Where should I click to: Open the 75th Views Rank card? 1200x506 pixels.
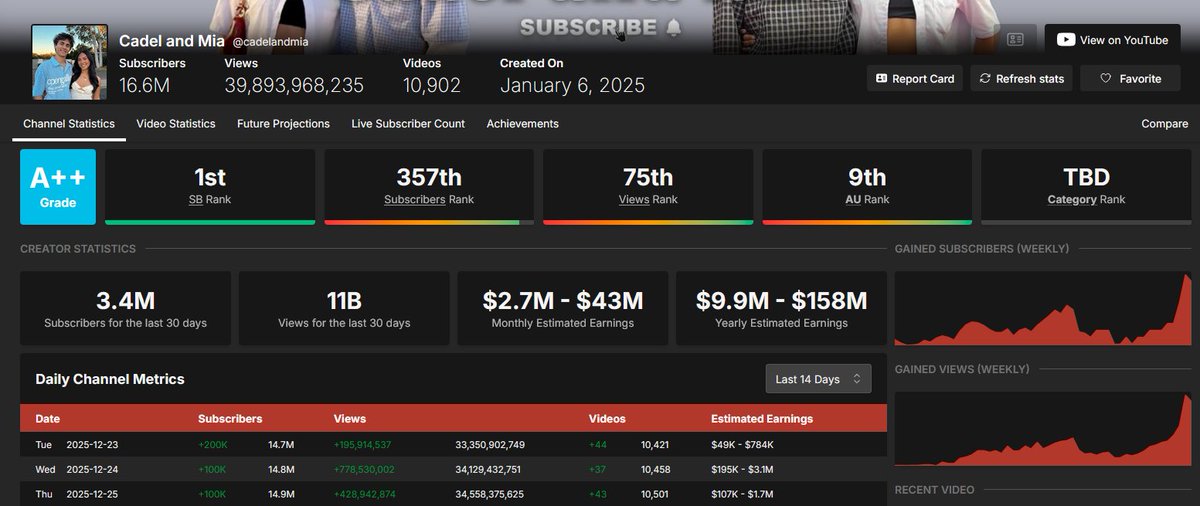coord(648,187)
